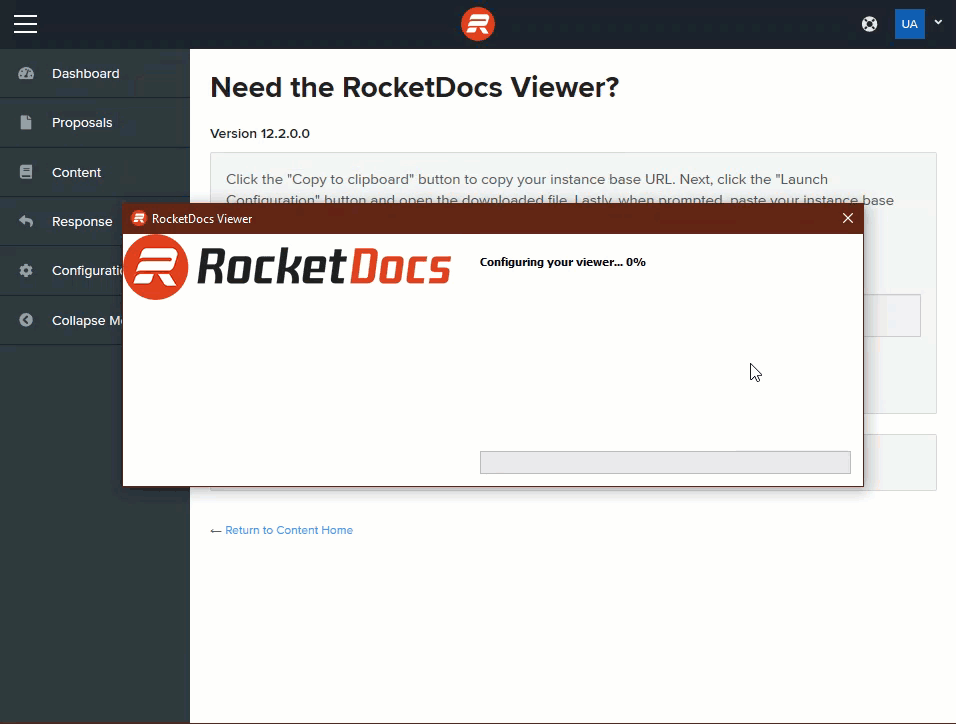Click the Content book icon
The height and width of the screenshot is (724, 956).
click(26, 172)
